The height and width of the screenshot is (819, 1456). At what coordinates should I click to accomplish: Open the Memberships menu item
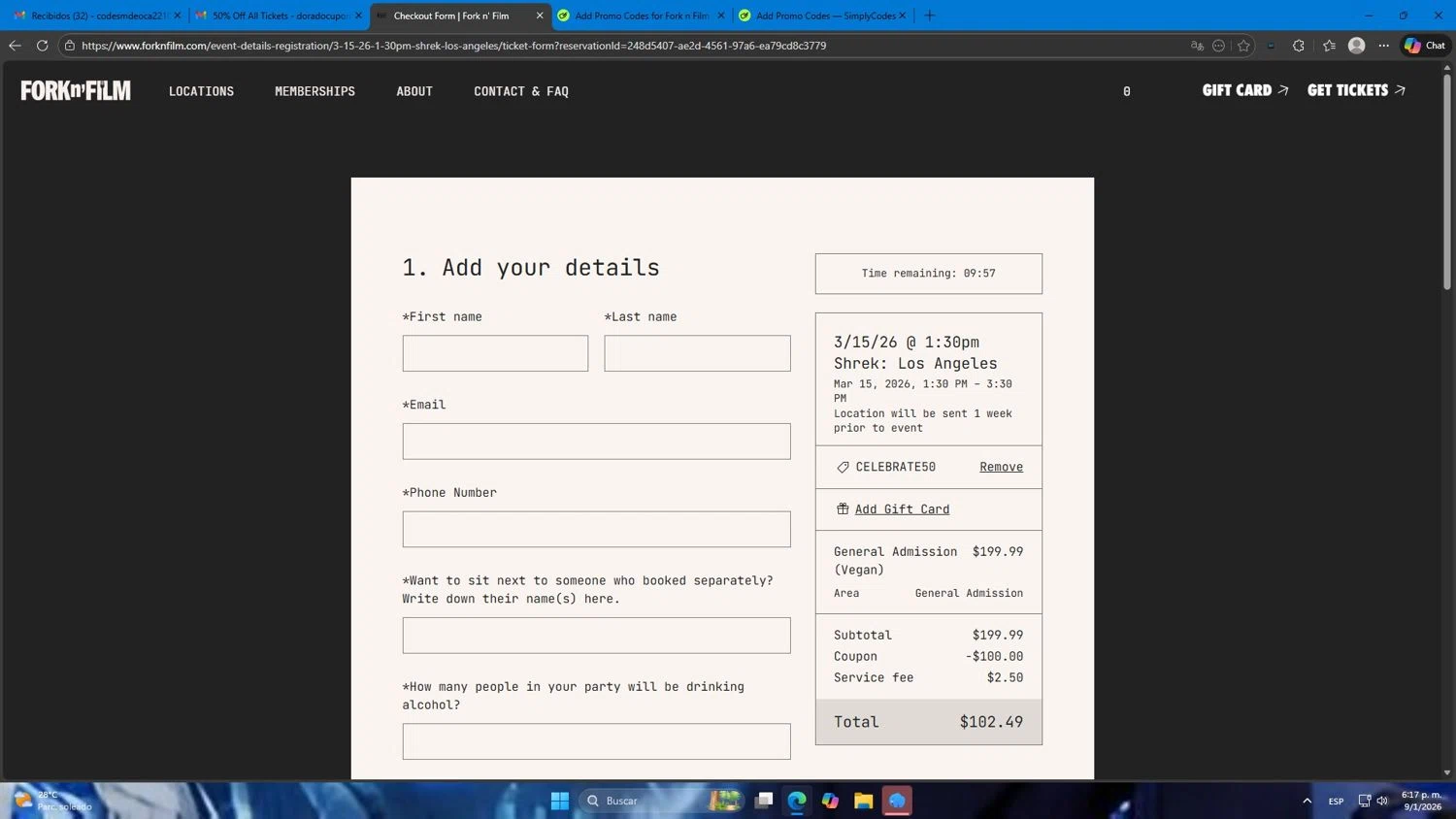click(314, 91)
